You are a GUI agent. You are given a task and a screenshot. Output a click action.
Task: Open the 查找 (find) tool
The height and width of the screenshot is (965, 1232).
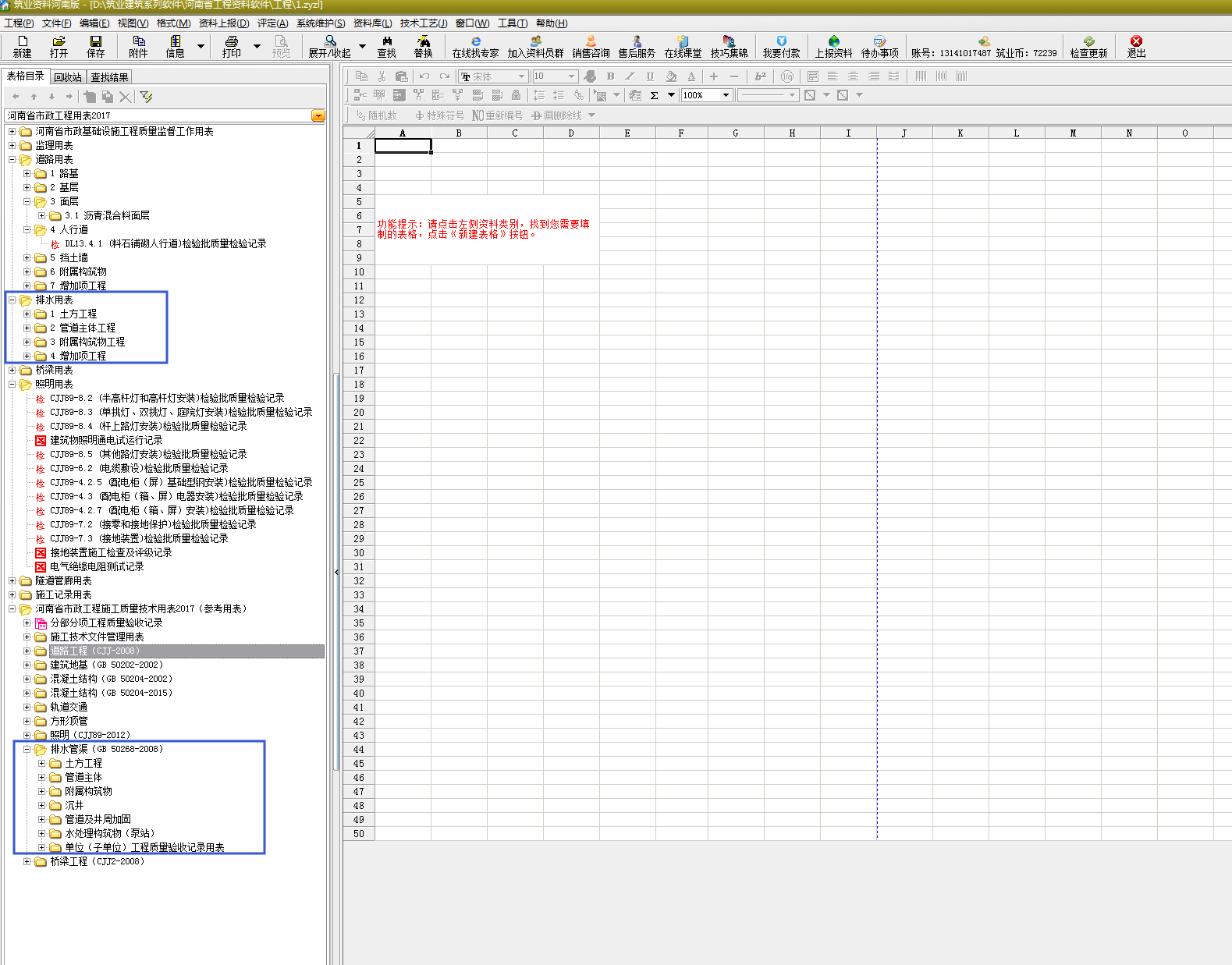[x=386, y=46]
